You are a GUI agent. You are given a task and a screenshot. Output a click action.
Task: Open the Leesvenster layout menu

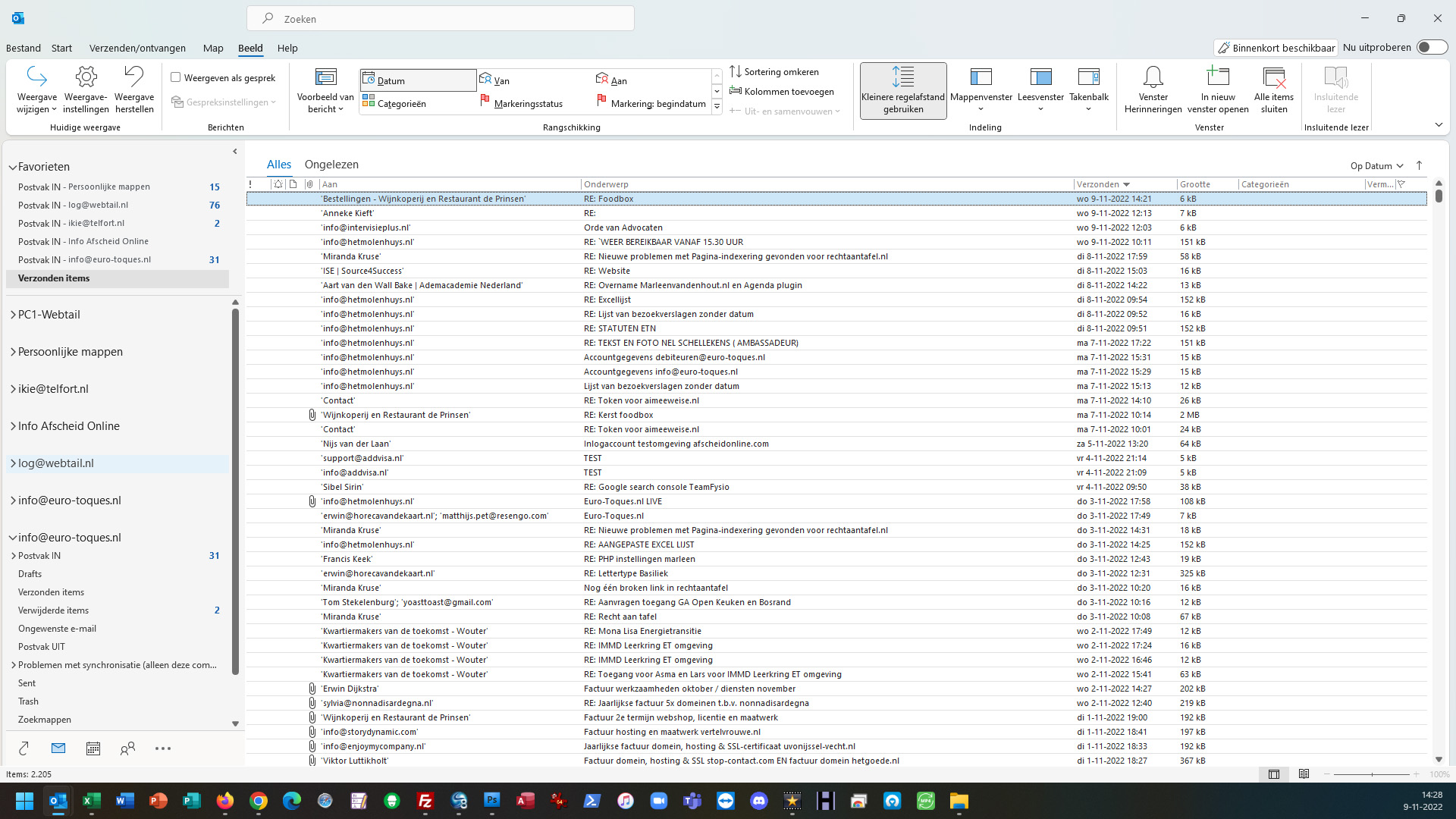tap(1040, 89)
